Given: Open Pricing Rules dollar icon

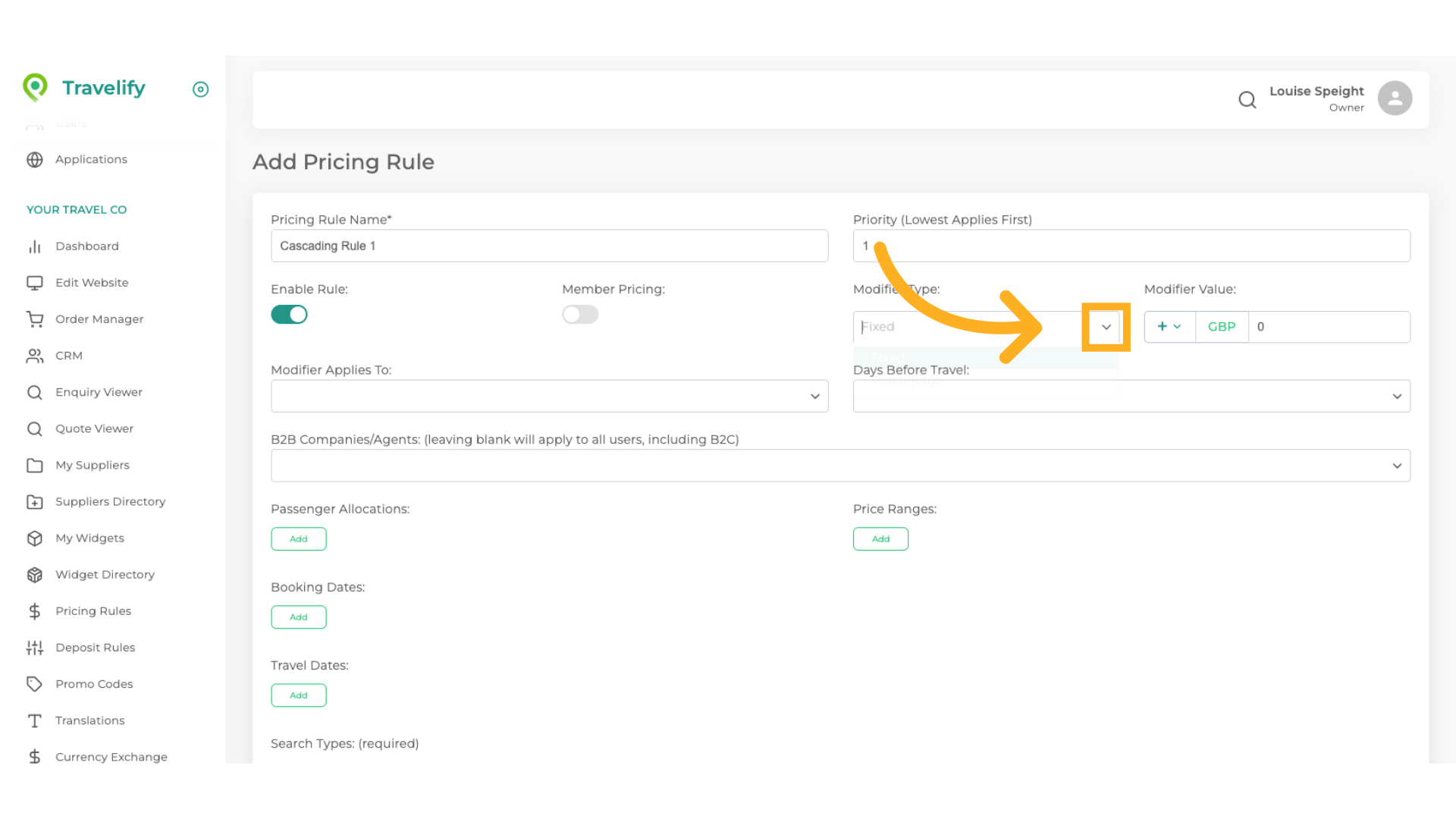Looking at the screenshot, I should coord(35,611).
